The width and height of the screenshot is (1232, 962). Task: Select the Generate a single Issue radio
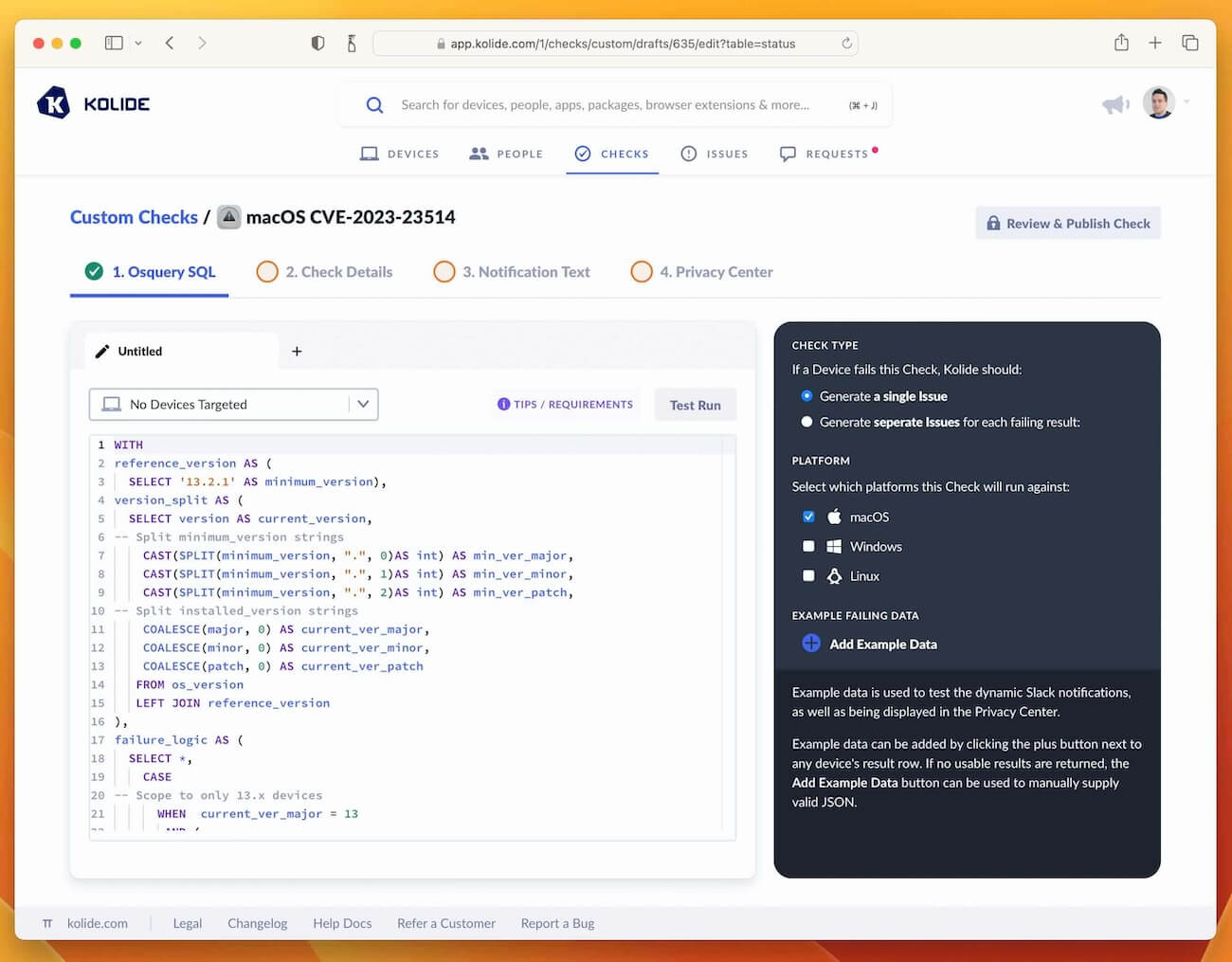pyautogui.click(x=806, y=396)
